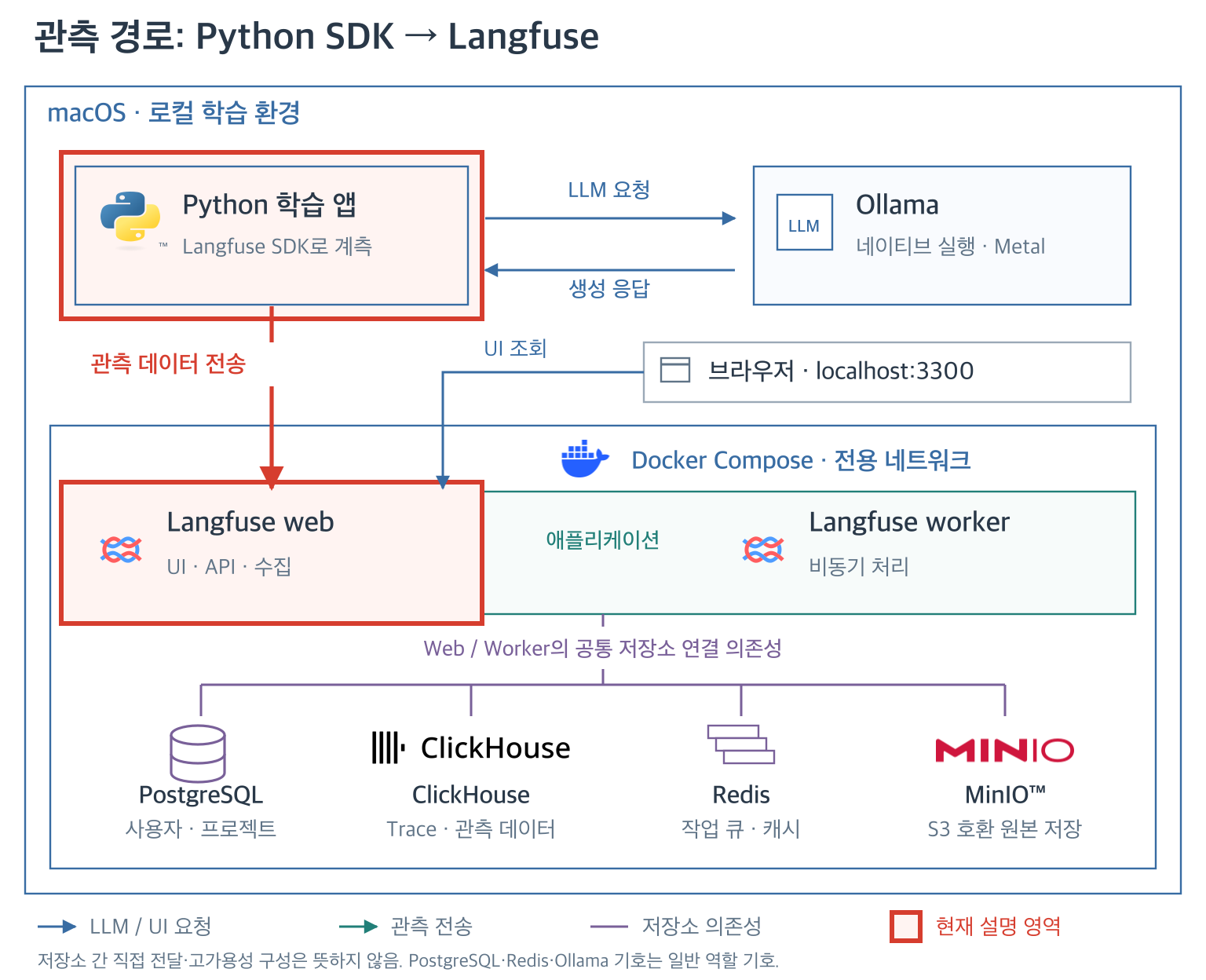The image size is (1206, 980).
Task: Click the PostgreSQL database cylinder icon
Action: tap(198, 754)
